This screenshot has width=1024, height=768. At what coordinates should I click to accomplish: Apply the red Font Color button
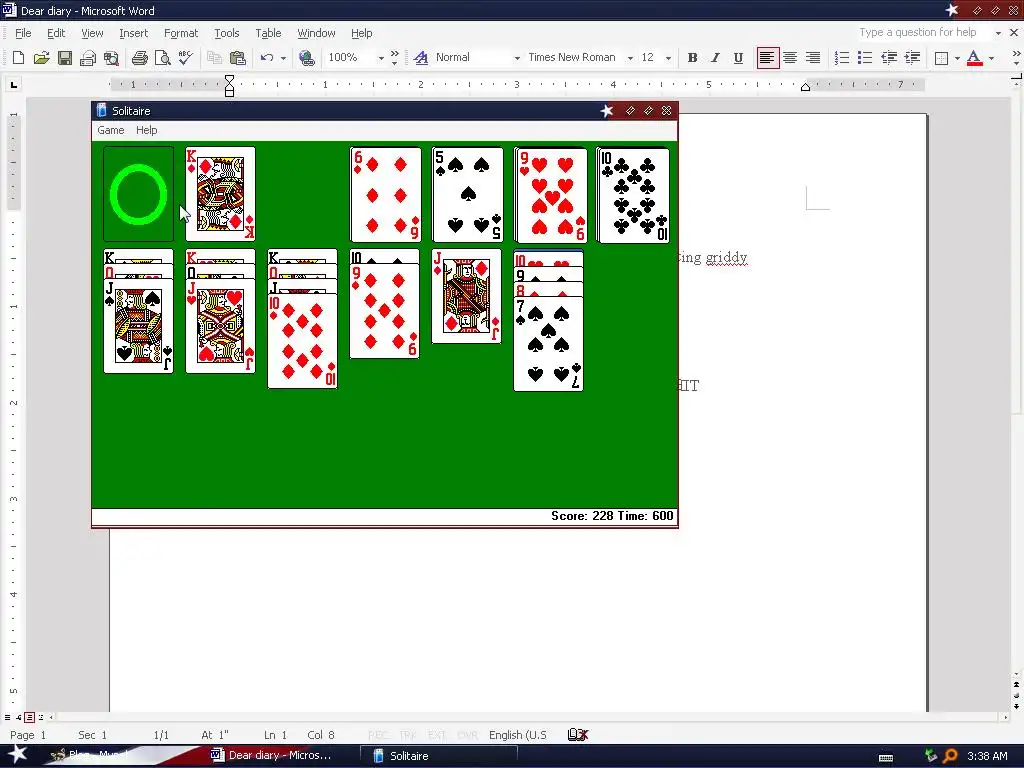tap(974, 57)
